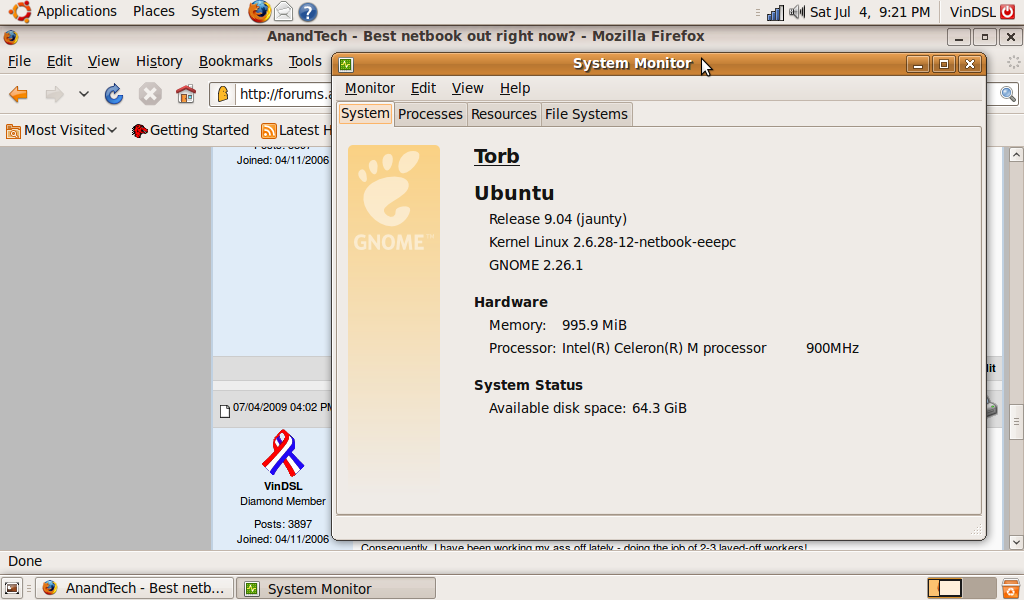Switch to the Processes tab
Image resolution: width=1024 pixels, height=600 pixels.
[x=430, y=114]
